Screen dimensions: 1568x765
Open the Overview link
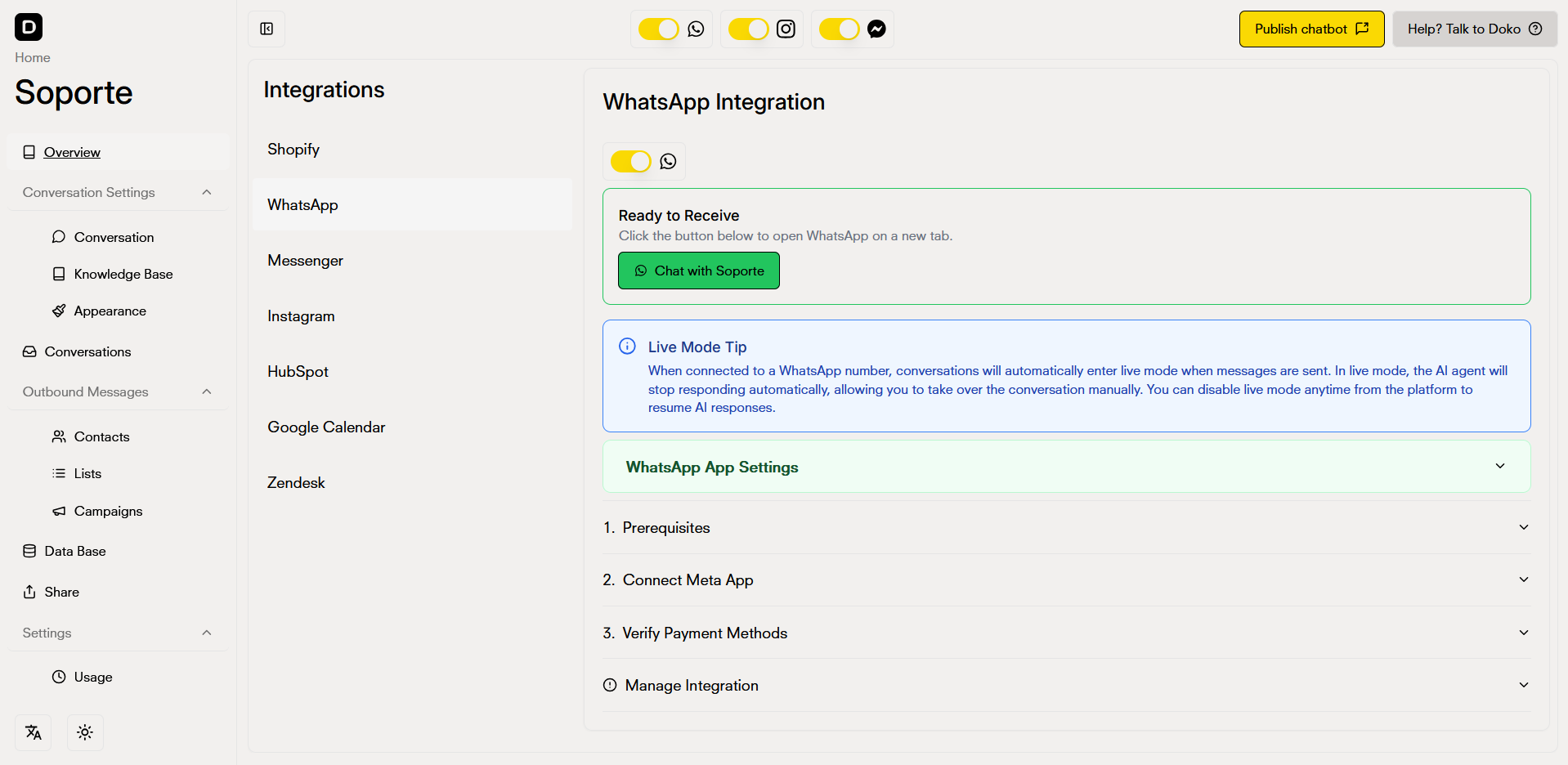coord(72,152)
